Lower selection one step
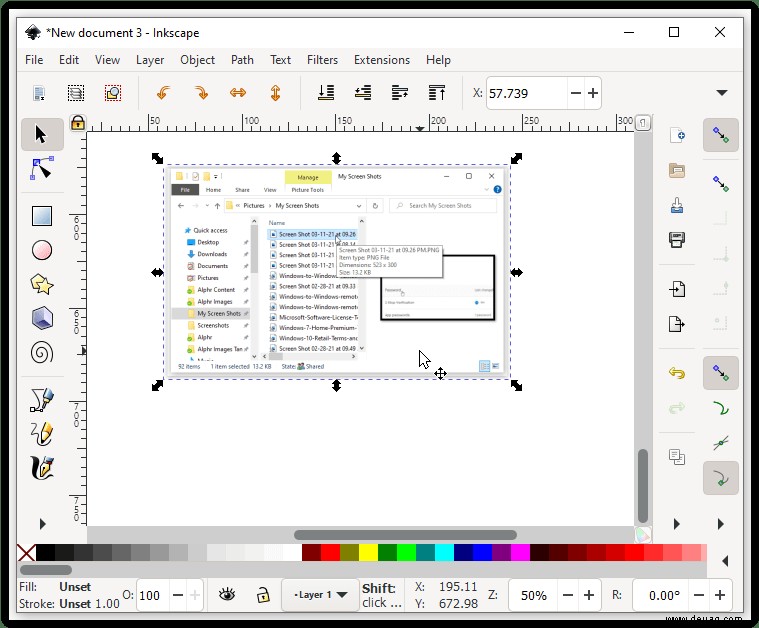 pyautogui.click(x=363, y=92)
